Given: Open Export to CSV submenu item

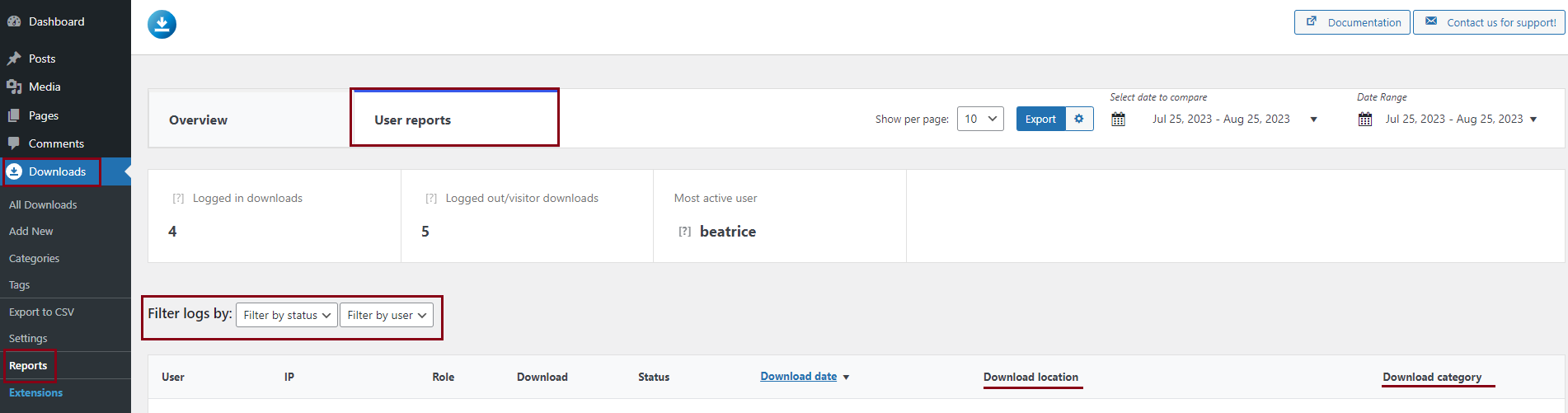Looking at the screenshot, I should click(x=41, y=312).
